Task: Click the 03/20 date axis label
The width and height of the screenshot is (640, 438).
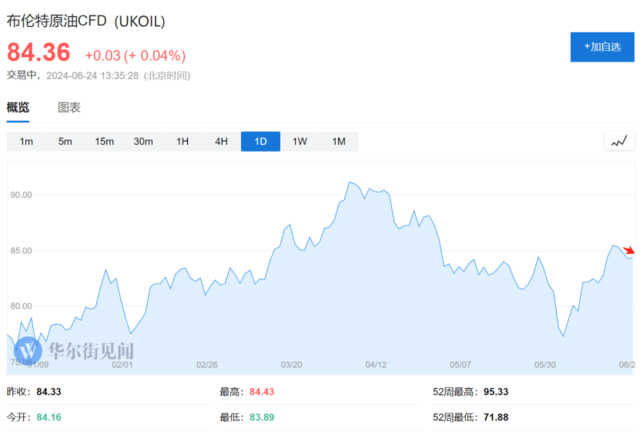Action: pyautogui.click(x=291, y=365)
